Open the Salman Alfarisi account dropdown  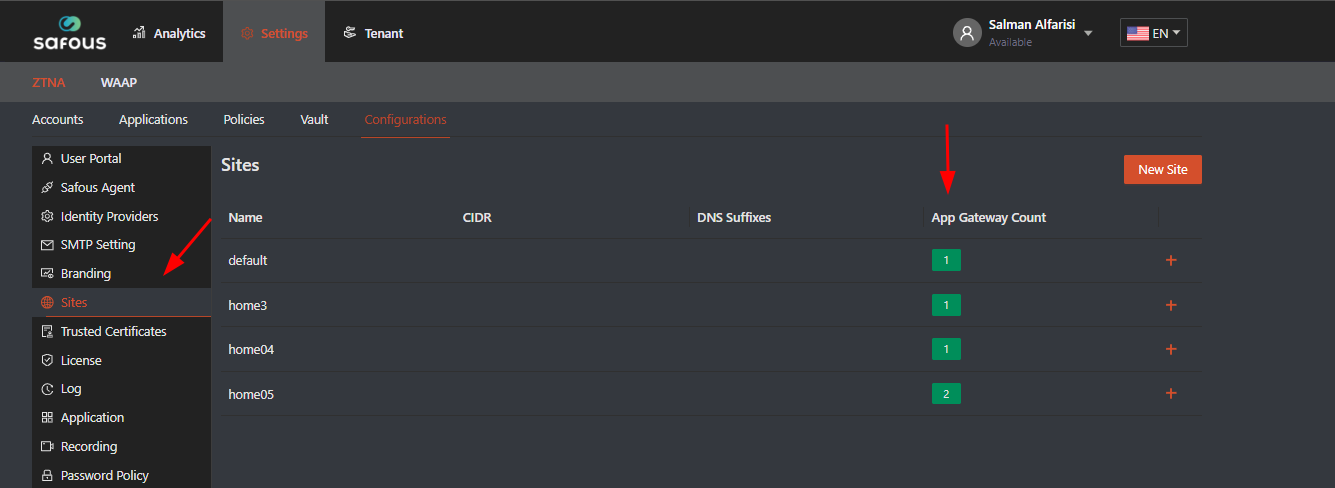(x=1088, y=33)
